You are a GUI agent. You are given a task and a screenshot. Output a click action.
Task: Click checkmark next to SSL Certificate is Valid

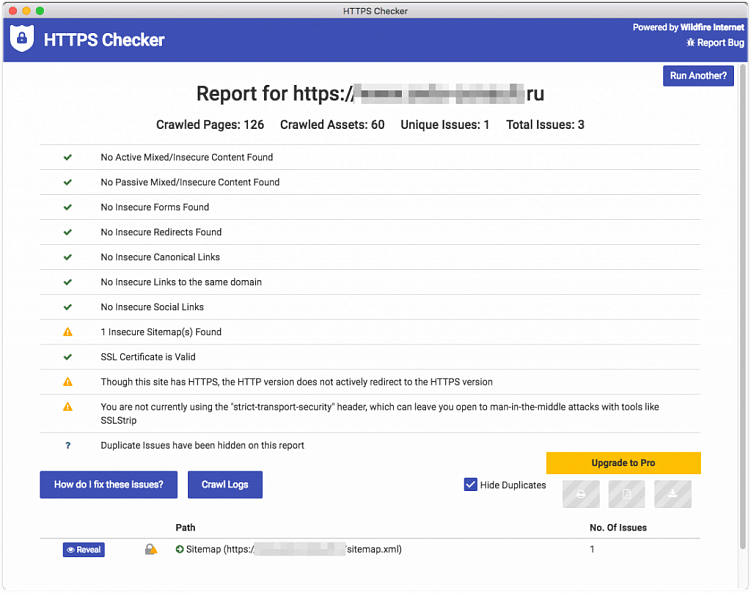coord(68,357)
